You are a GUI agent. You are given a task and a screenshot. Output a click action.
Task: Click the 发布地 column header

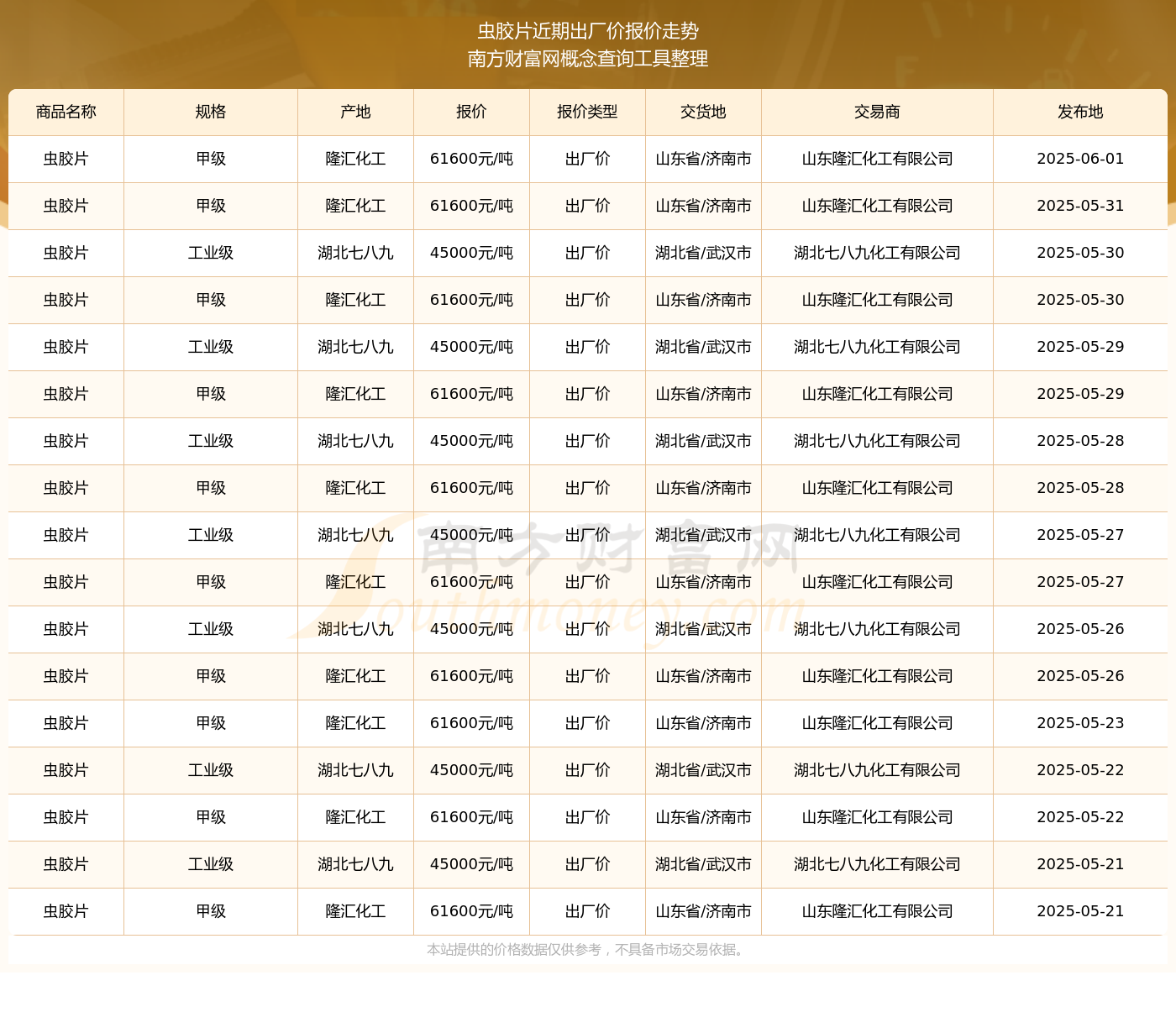[x=1080, y=112]
